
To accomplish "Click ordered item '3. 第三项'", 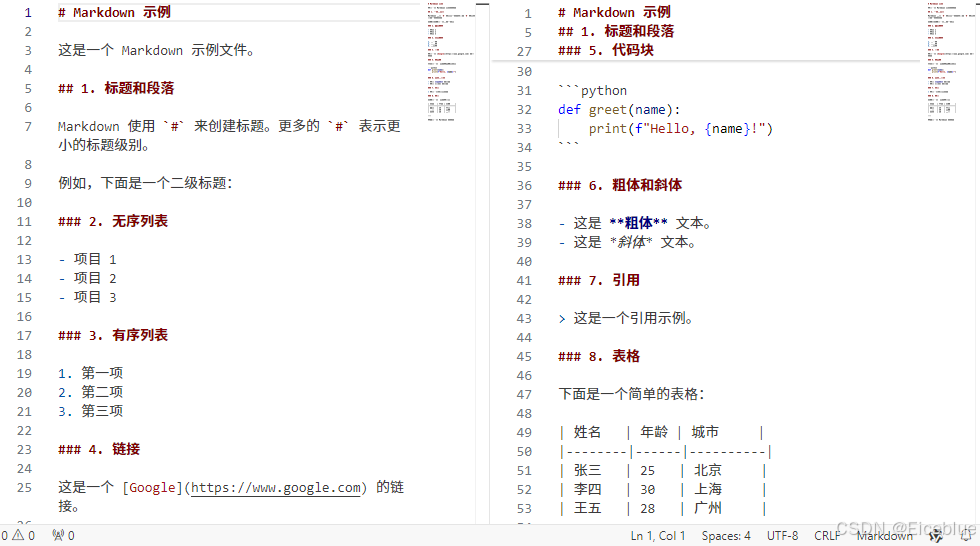I will coord(91,411).
